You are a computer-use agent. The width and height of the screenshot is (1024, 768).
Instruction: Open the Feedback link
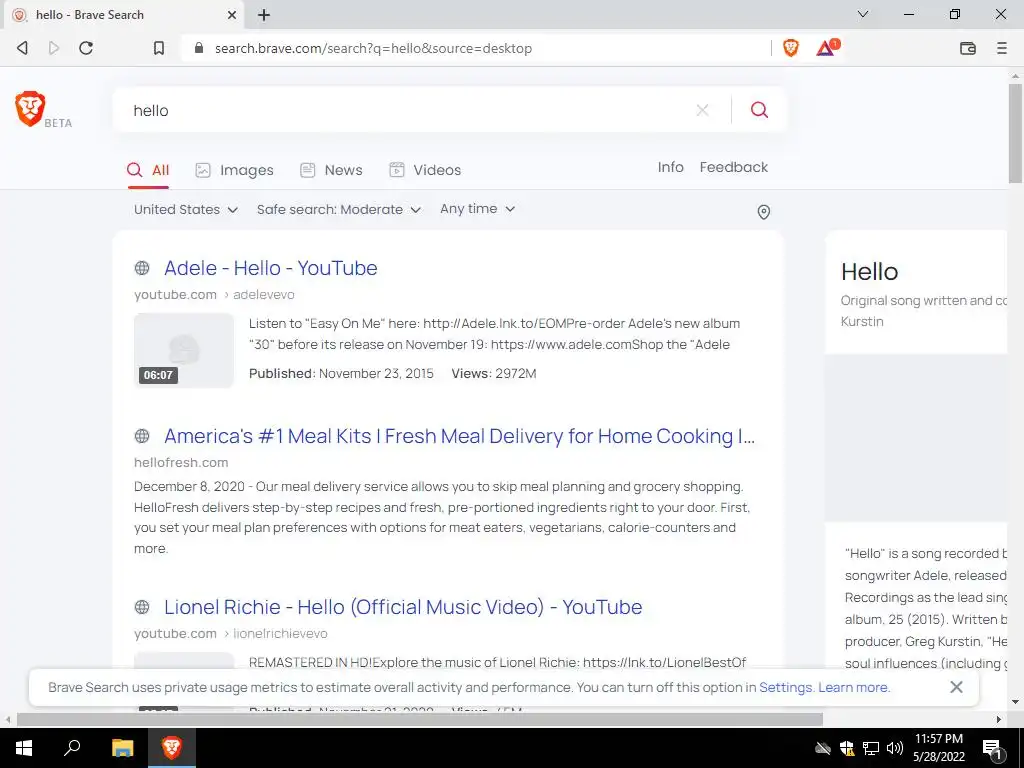[x=733, y=167]
